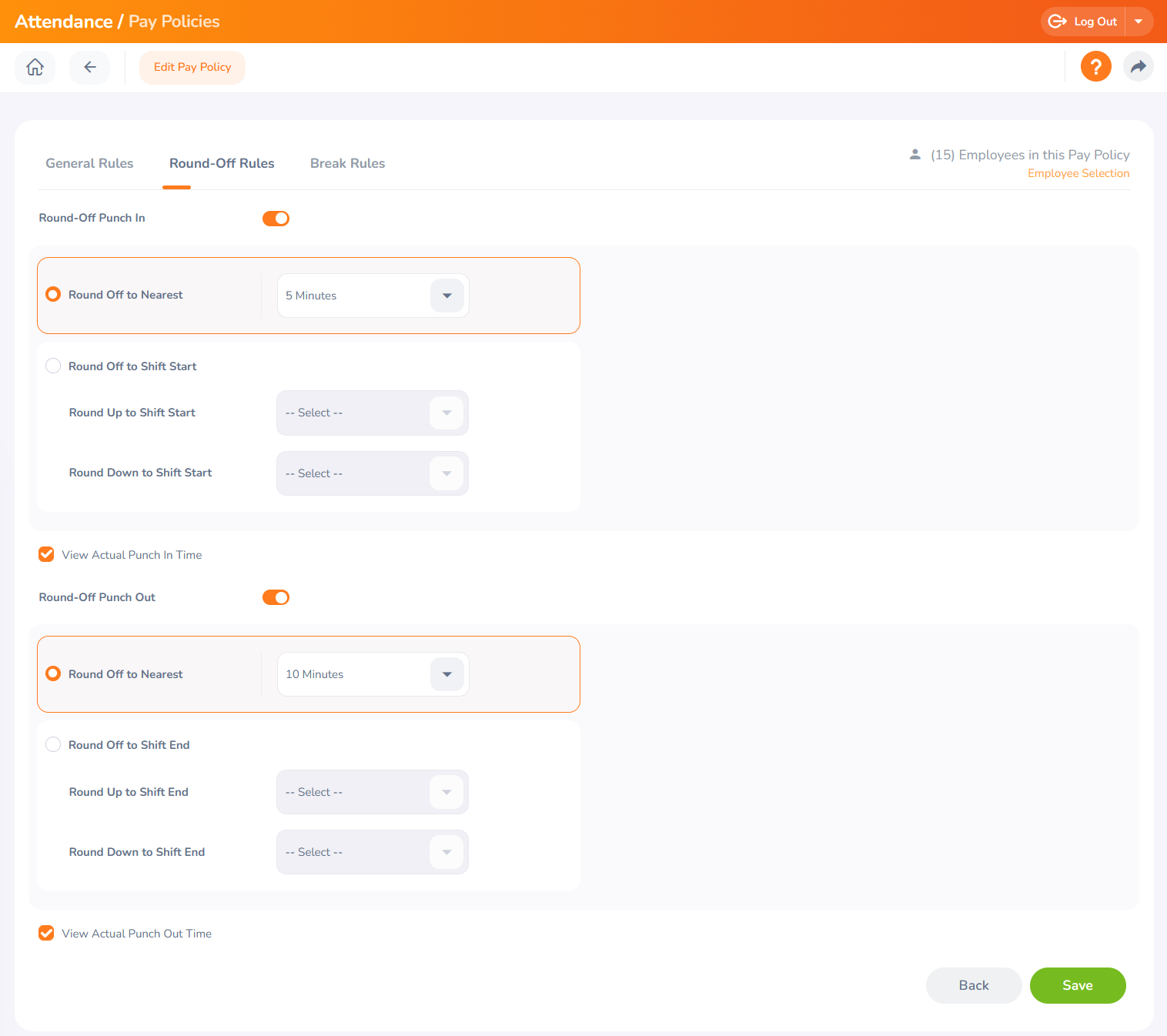1167x1036 pixels.
Task: Uncheck View Actual Punch Out Time
Action: (x=47, y=933)
